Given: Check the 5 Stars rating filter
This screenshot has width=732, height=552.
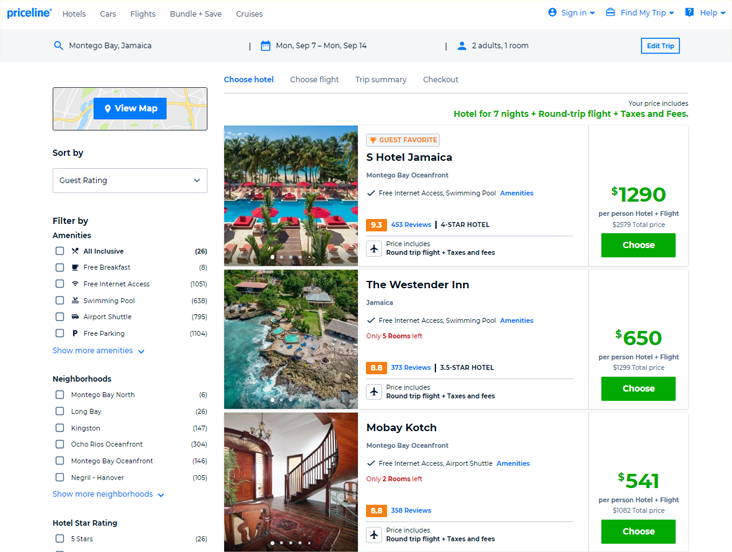Looking at the screenshot, I should click(60, 538).
